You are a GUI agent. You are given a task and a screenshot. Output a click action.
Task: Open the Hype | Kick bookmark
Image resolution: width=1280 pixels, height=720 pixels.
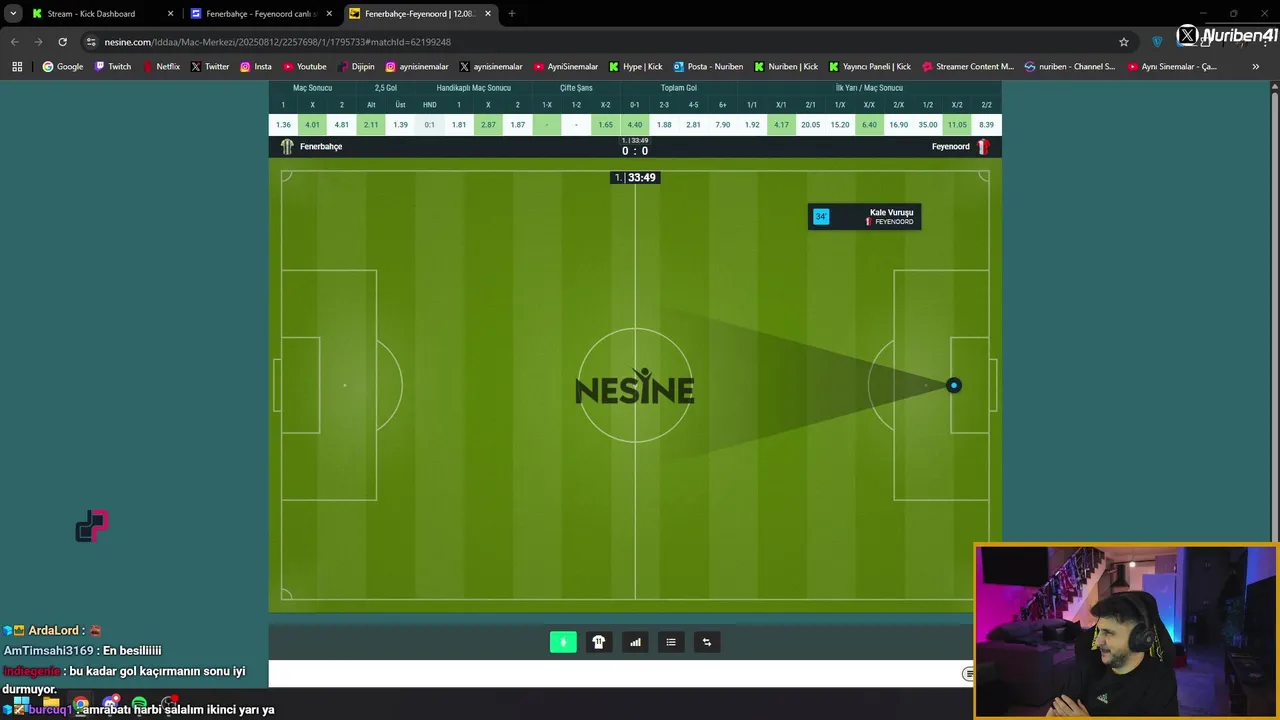click(636, 66)
